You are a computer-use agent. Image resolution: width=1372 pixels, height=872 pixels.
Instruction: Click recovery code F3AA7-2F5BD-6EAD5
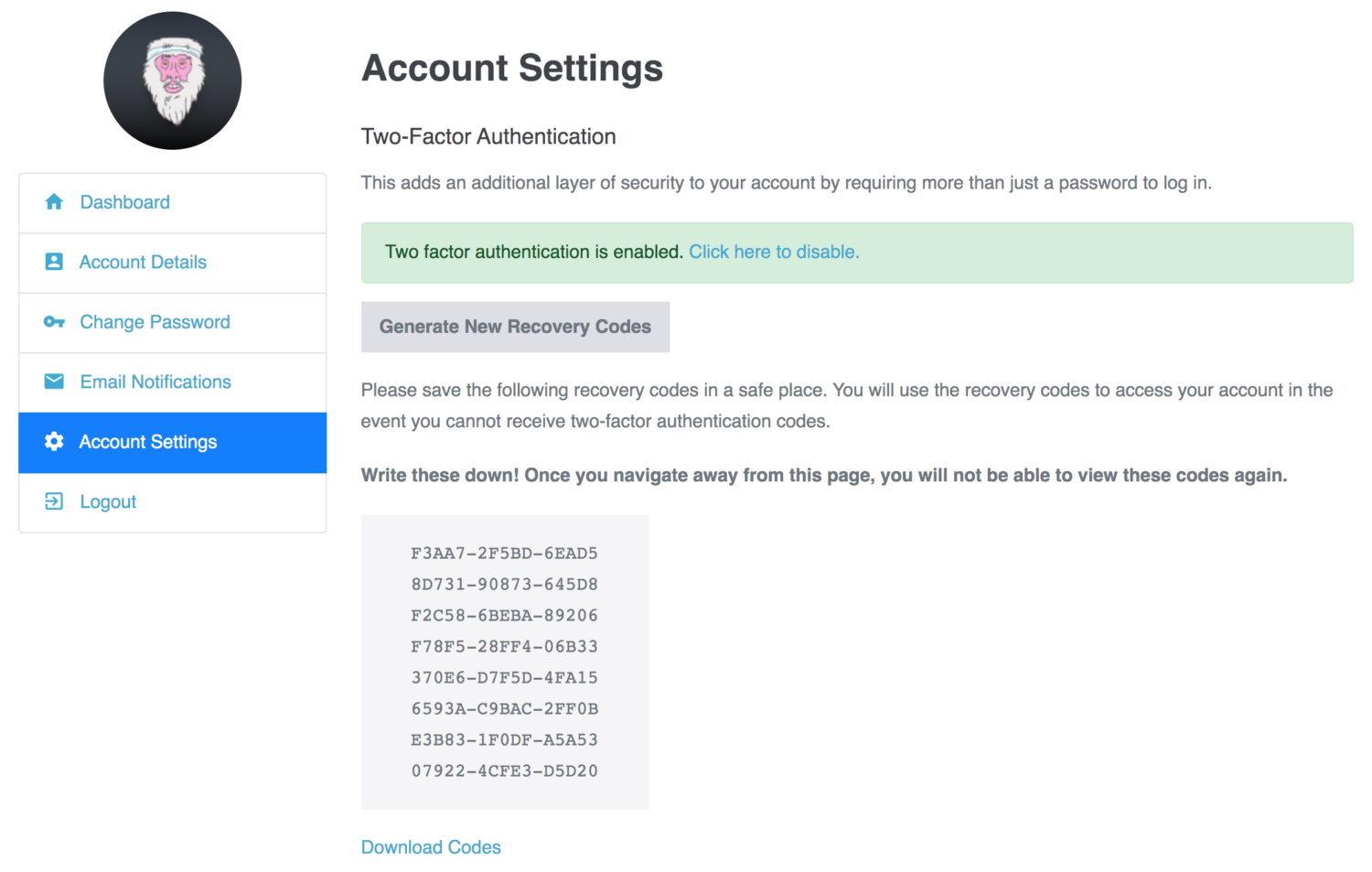(504, 554)
